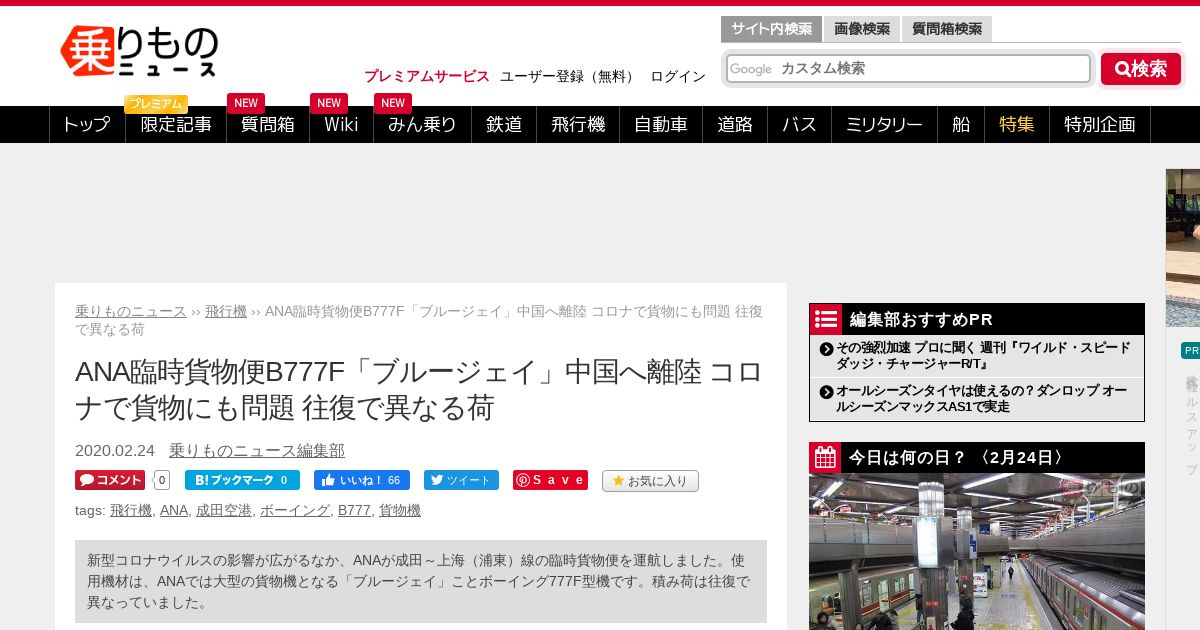Click the 飛行機 breadcrumb link
Image resolution: width=1200 pixels, height=630 pixels.
pyautogui.click(x=226, y=311)
